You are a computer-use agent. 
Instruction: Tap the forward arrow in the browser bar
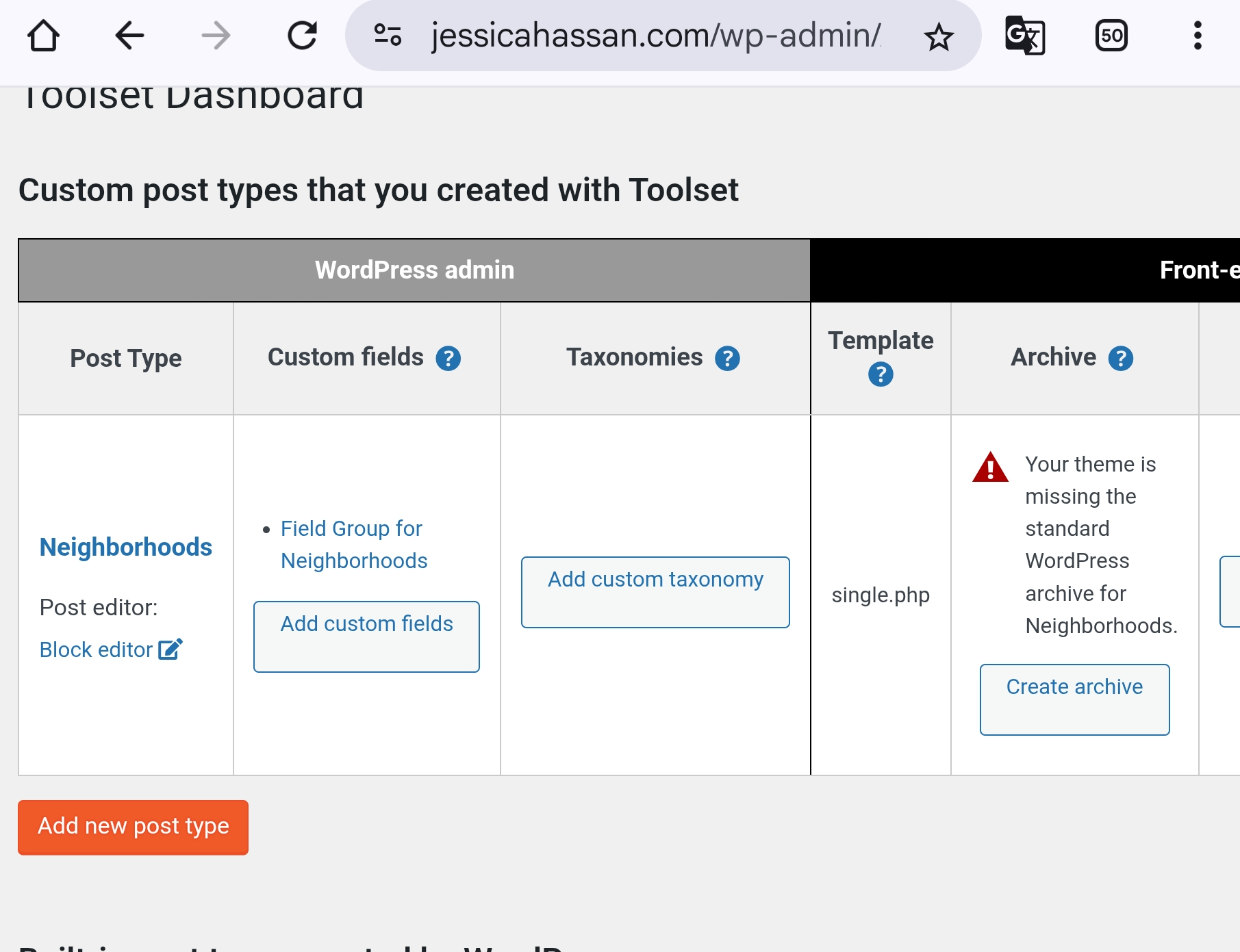(x=216, y=36)
